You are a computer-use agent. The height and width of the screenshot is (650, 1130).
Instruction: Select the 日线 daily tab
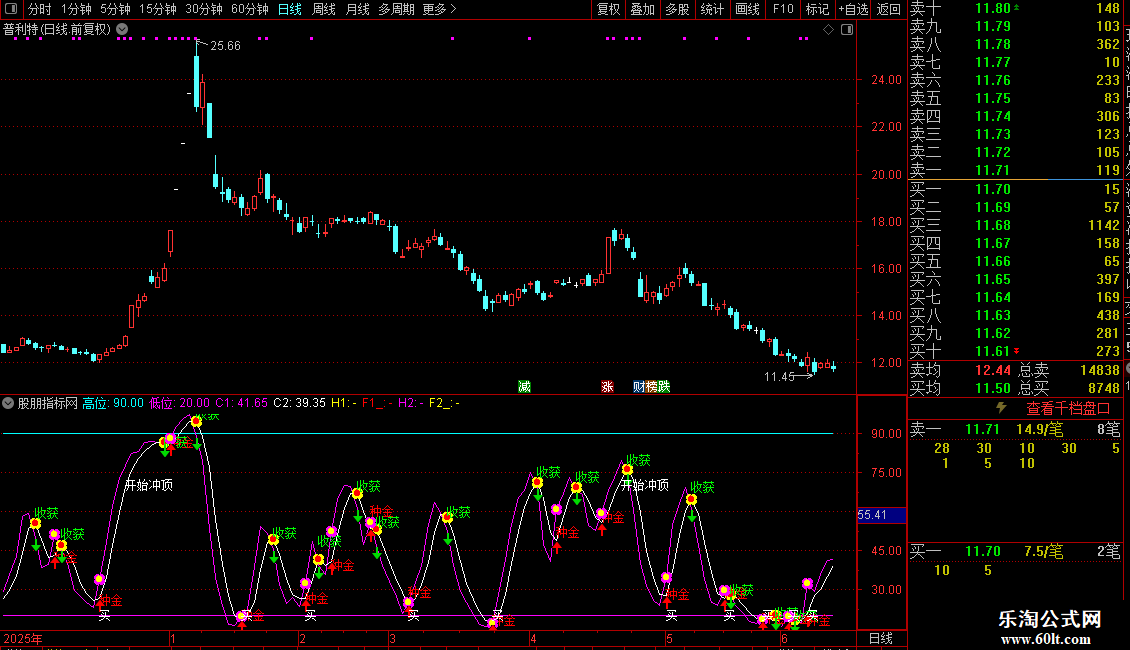(290, 9)
